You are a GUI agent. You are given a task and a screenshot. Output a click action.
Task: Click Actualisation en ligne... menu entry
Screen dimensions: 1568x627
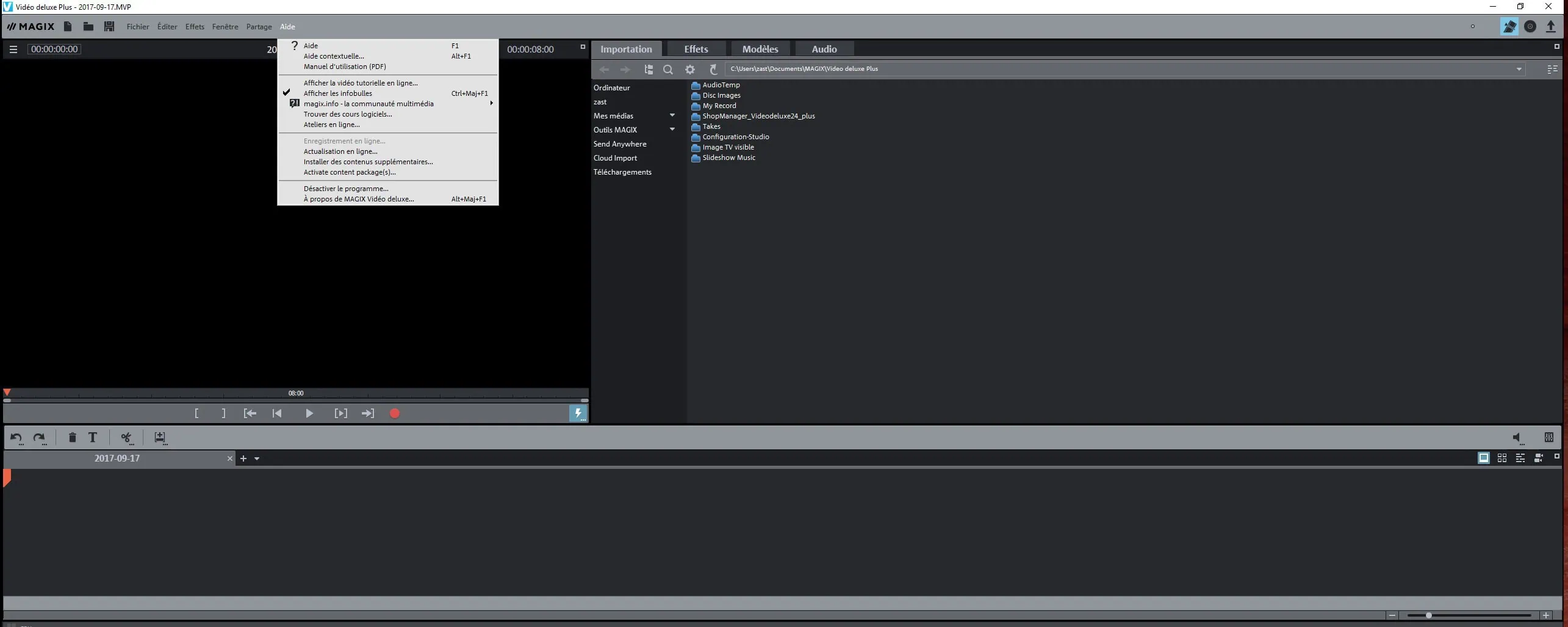(340, 151)
